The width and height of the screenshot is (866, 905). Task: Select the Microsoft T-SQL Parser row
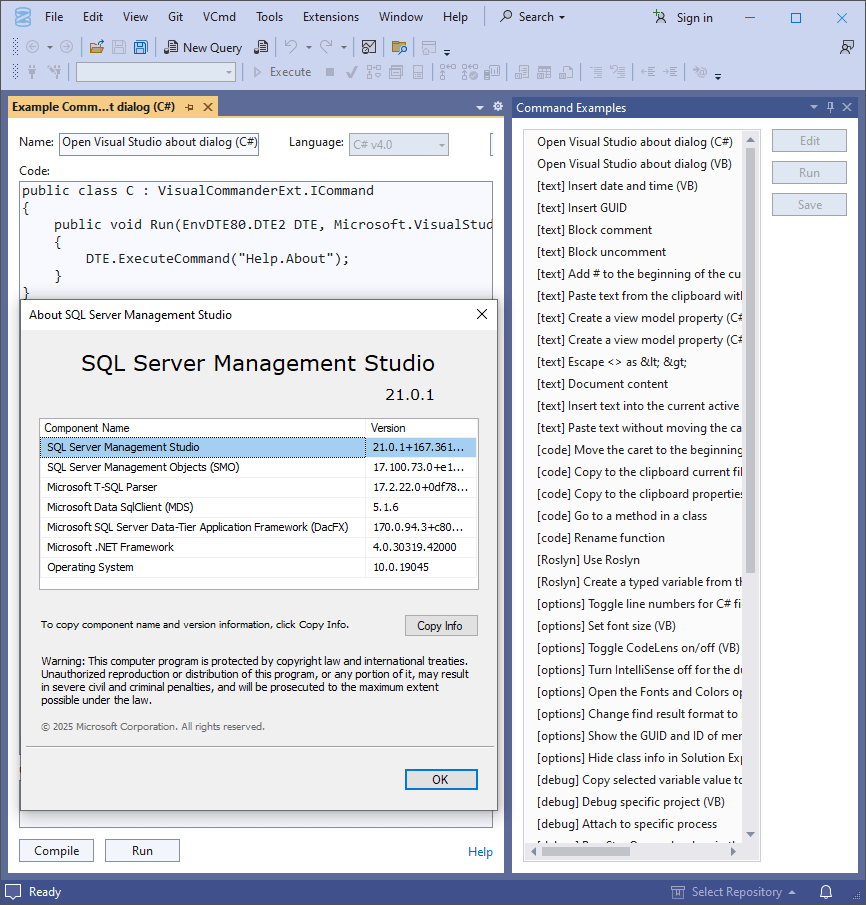tap(200, 487)
